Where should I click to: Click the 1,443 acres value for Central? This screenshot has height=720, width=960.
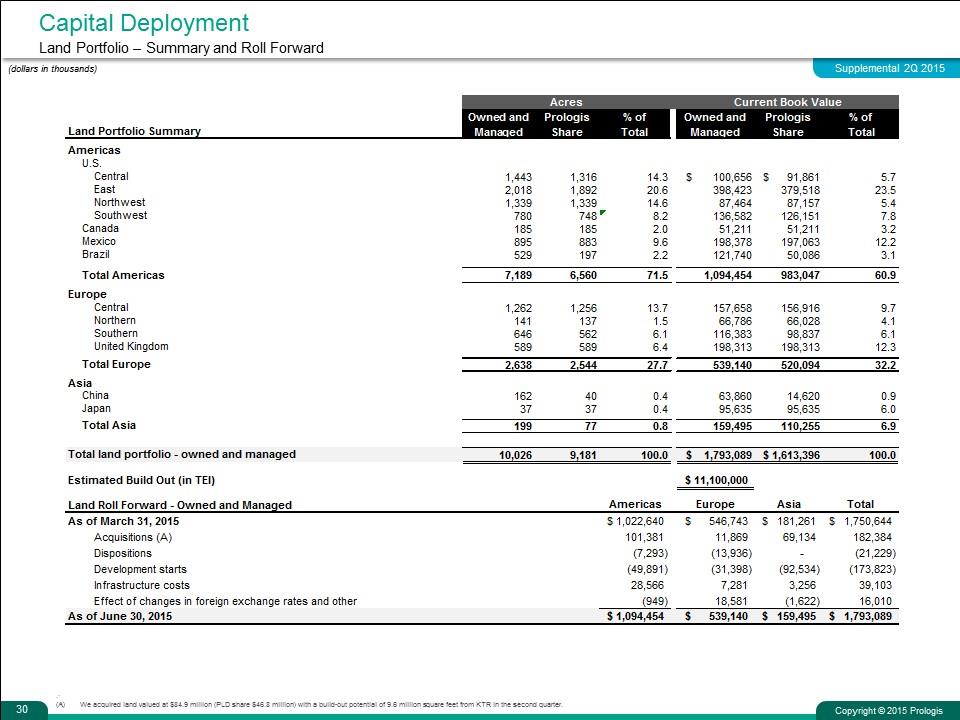click(x=518, y=177)
